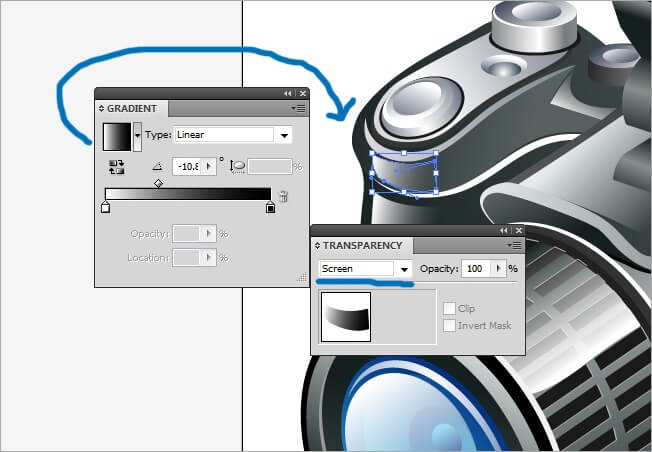Open the gradient angle value arrow
This screenshot has width=652, height=452.
pos(209,167)
